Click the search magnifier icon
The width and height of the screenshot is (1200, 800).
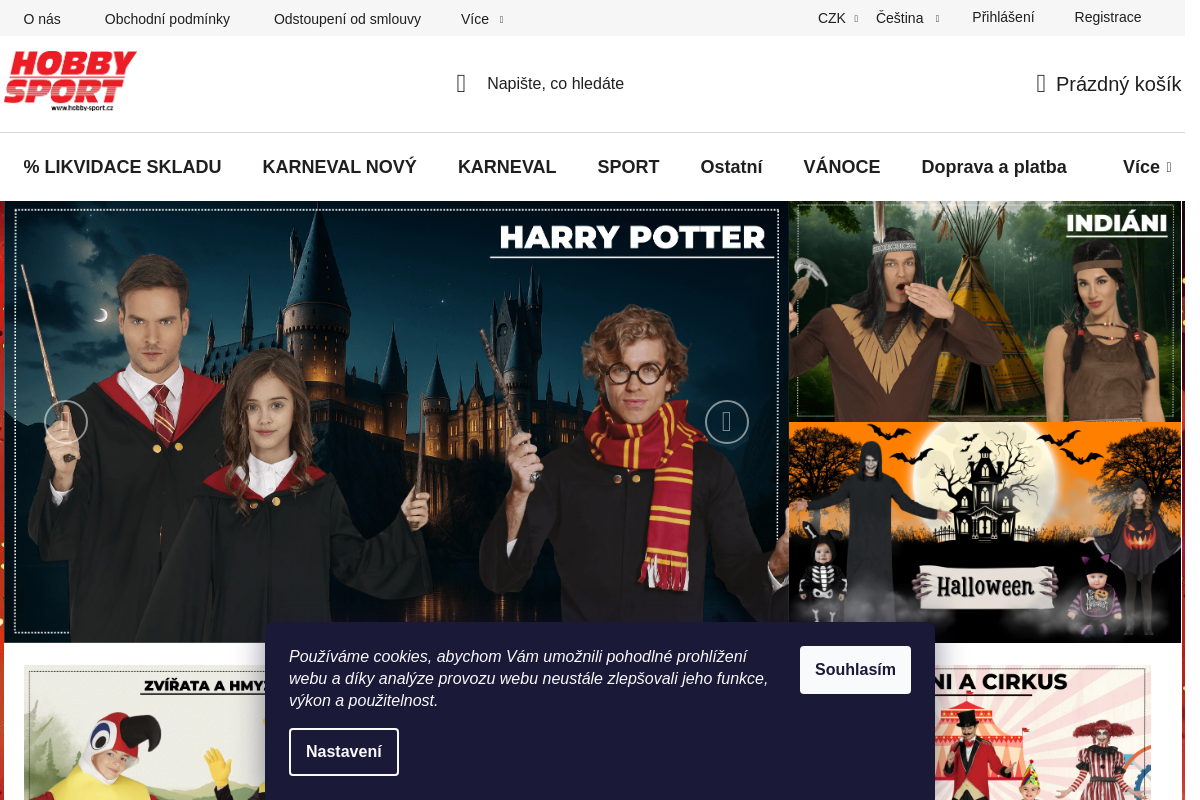[x=461, y=84]
